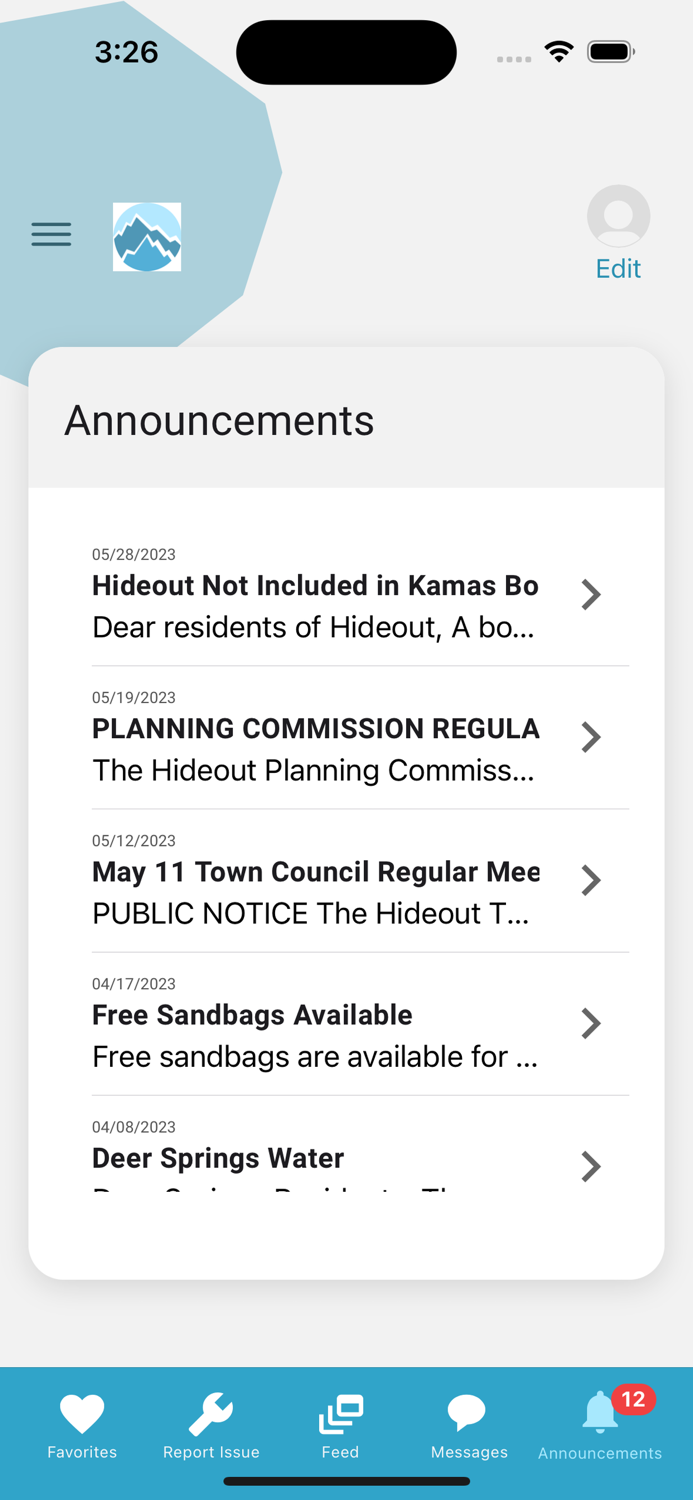The width and height of the screenshot is (693, 1500).
Task: Tap the battery indicator in the status bar
Action: (611, 51)
